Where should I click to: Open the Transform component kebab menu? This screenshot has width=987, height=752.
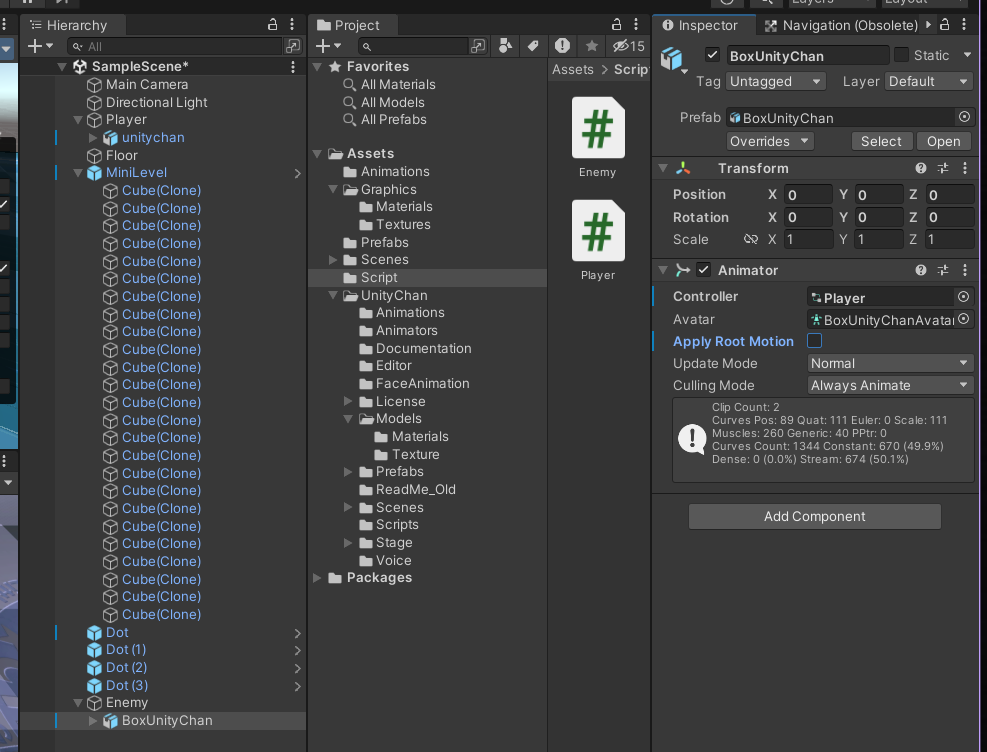click(x=964, y=168)
